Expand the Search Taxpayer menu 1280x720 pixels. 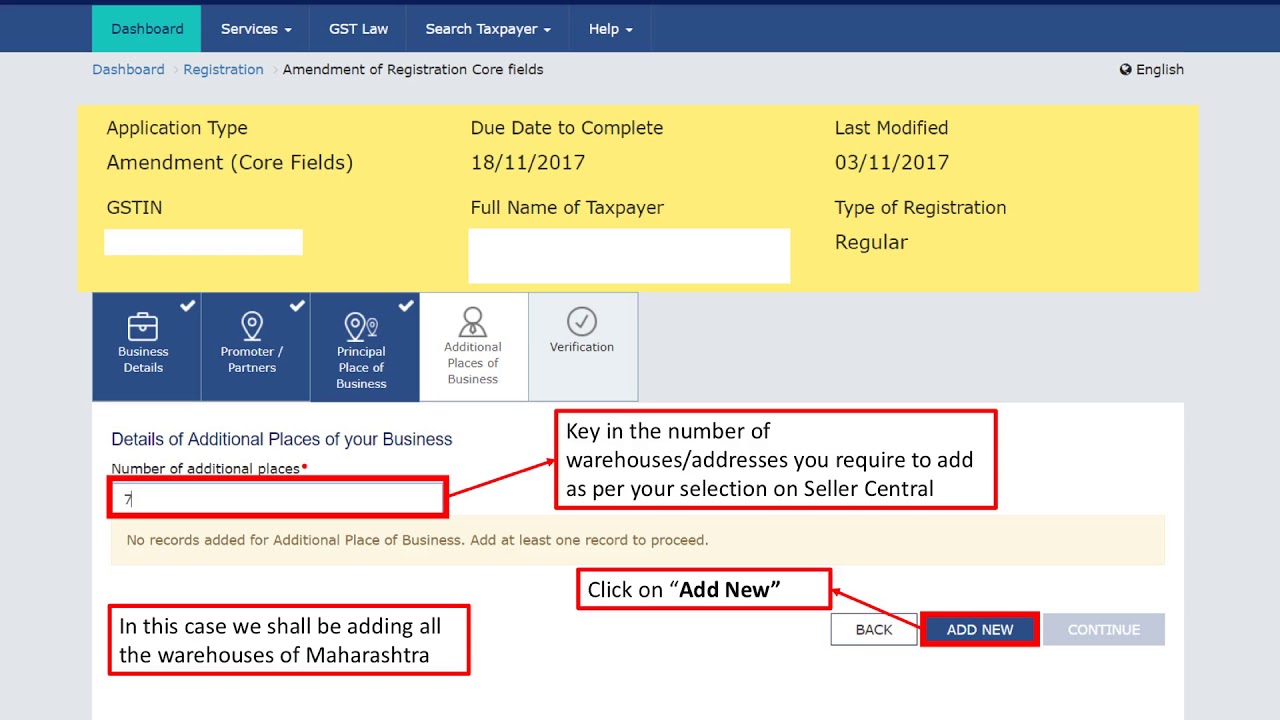point(487,29)
